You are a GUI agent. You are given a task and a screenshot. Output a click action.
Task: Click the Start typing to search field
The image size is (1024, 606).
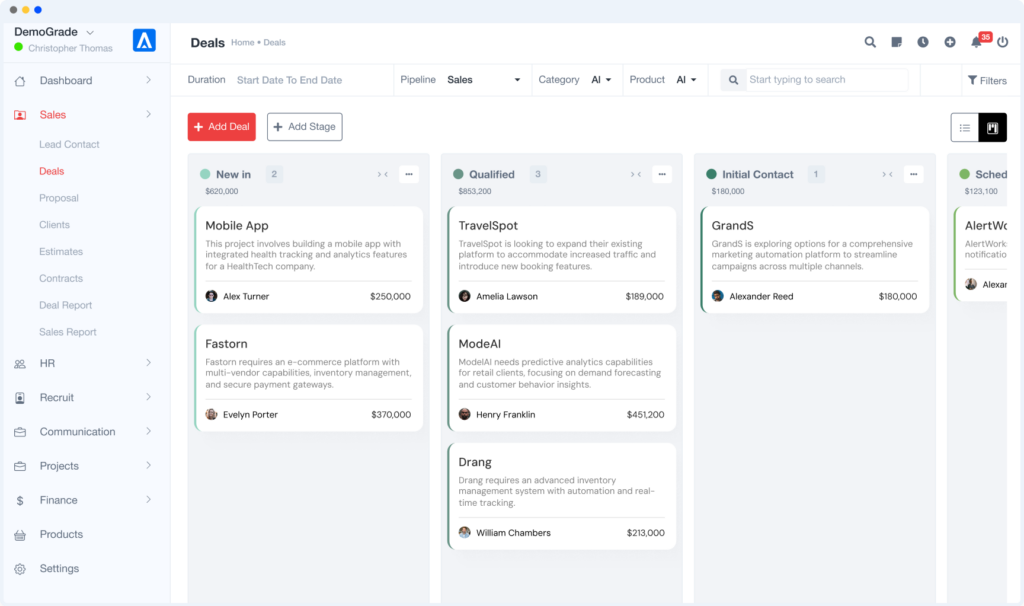click(x=827, y=80)
